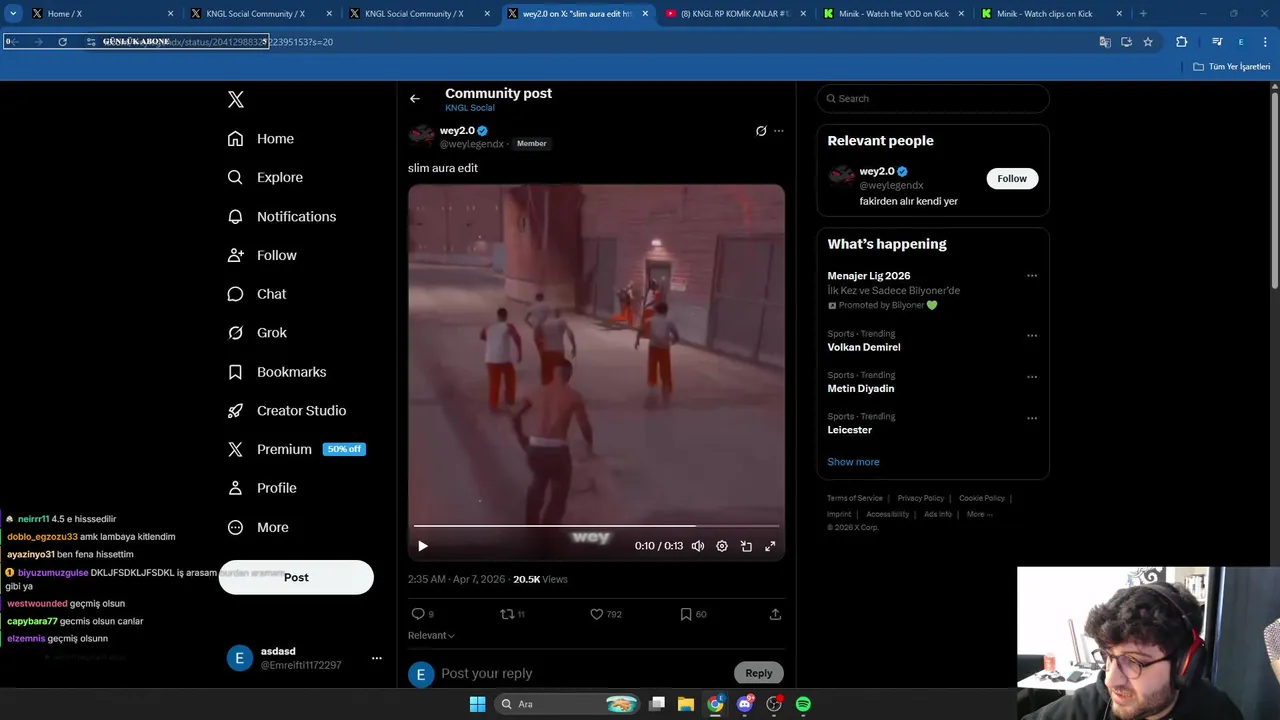The width and height of the screenshot is (1280, 720).
Task: Click the gray Reply button
Action: pos(759,673)
